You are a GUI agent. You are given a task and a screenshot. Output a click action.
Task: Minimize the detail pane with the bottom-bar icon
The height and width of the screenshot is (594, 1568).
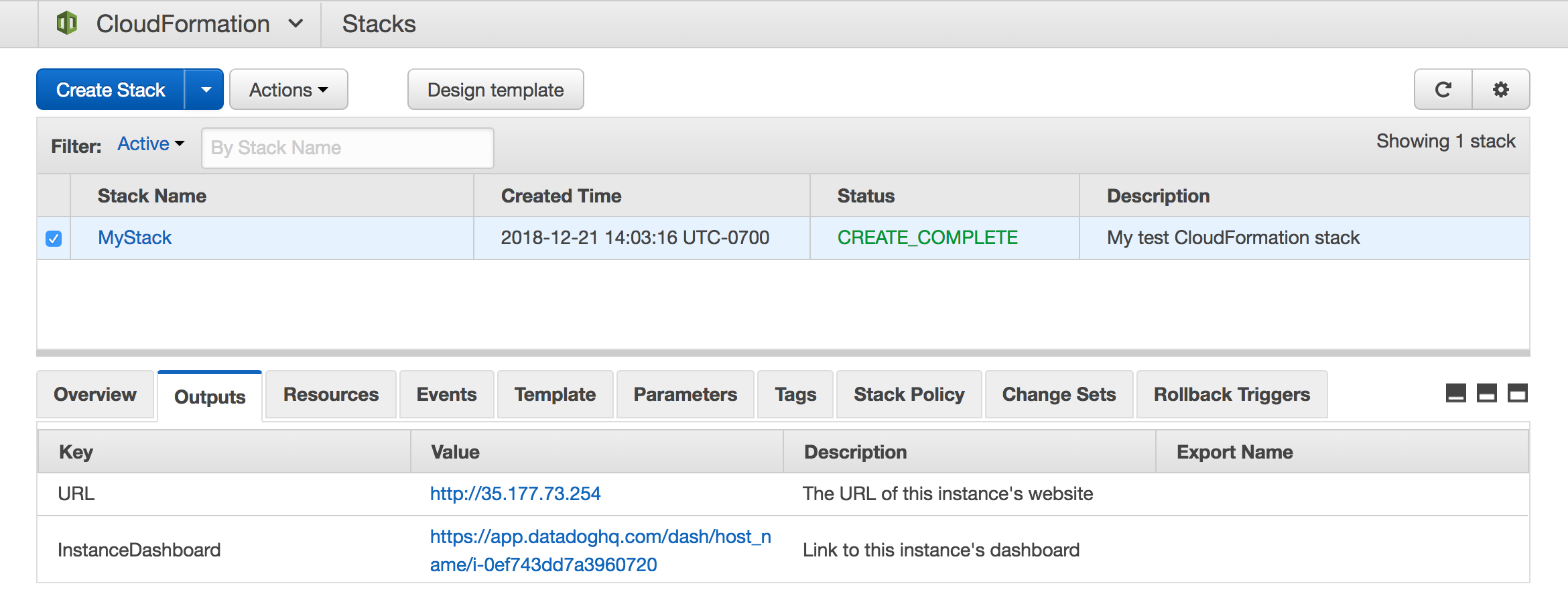1456,393
